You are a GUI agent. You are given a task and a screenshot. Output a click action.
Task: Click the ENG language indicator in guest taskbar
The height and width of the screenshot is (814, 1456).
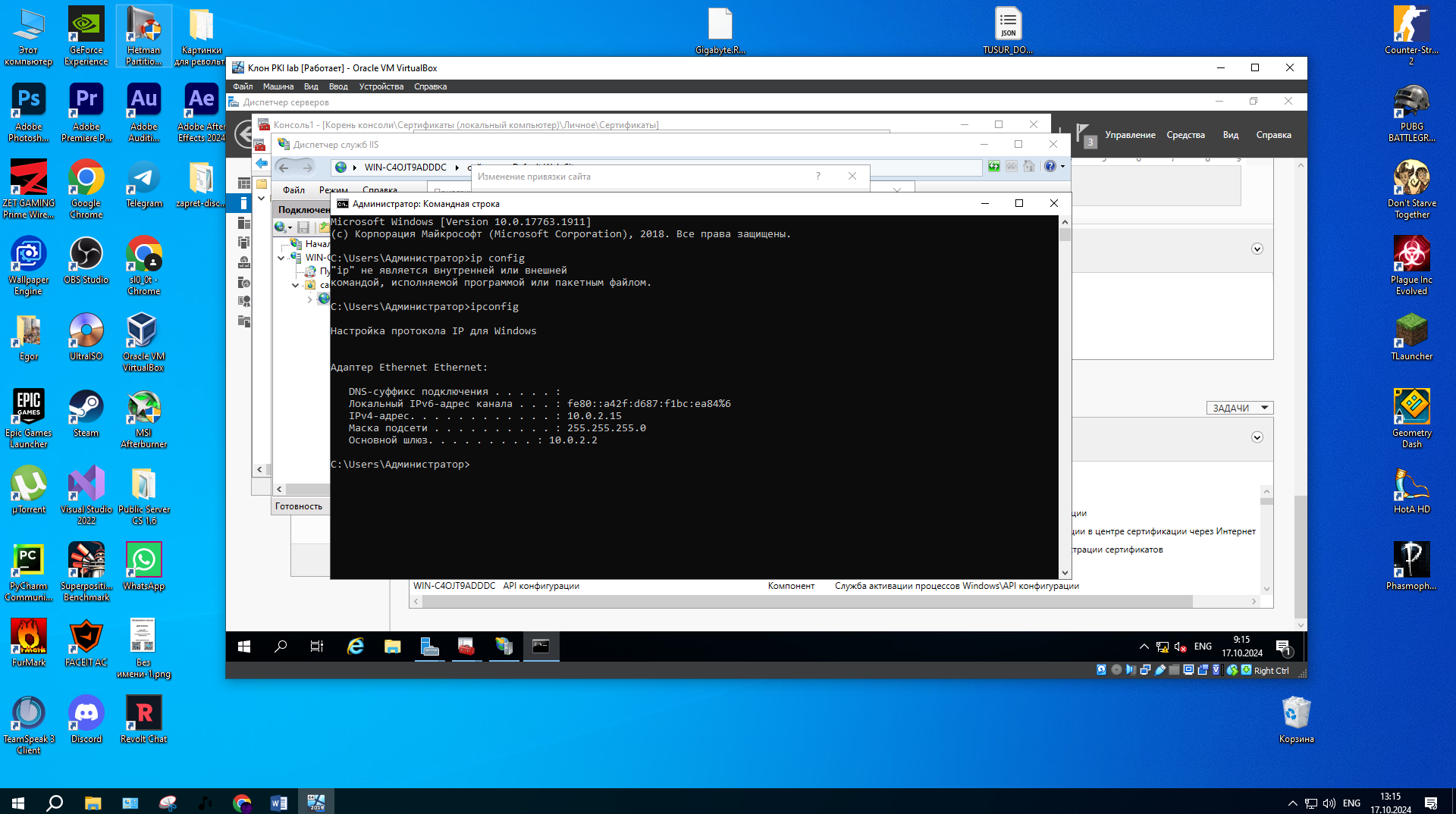tap(1203, 647)
